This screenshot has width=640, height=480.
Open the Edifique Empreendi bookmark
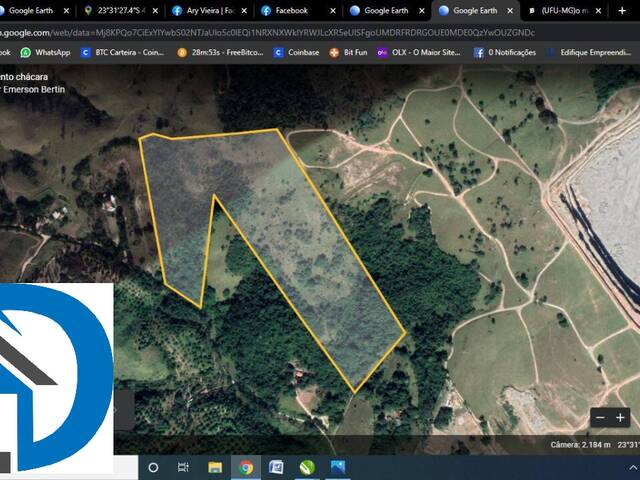coord(589,52)
